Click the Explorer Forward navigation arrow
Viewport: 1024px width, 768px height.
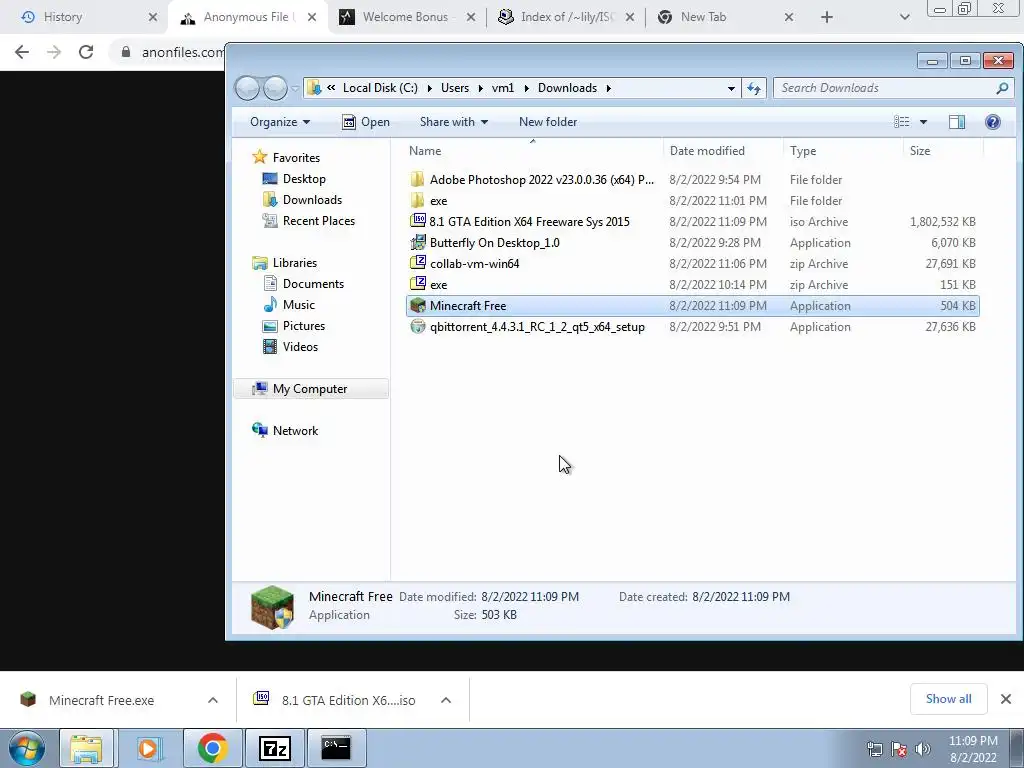275,88
